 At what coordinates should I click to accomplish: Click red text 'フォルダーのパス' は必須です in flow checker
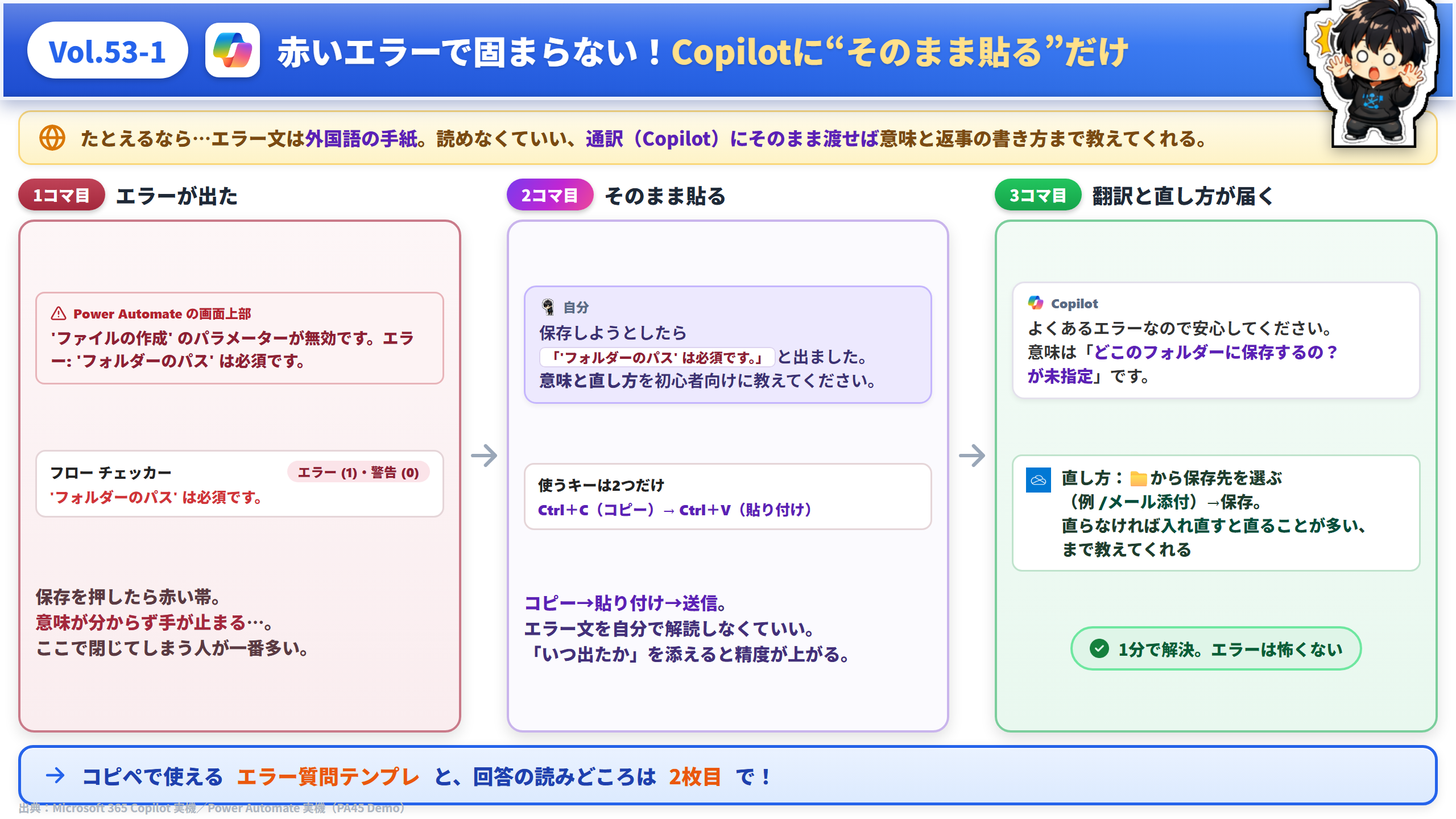[157, 498]
